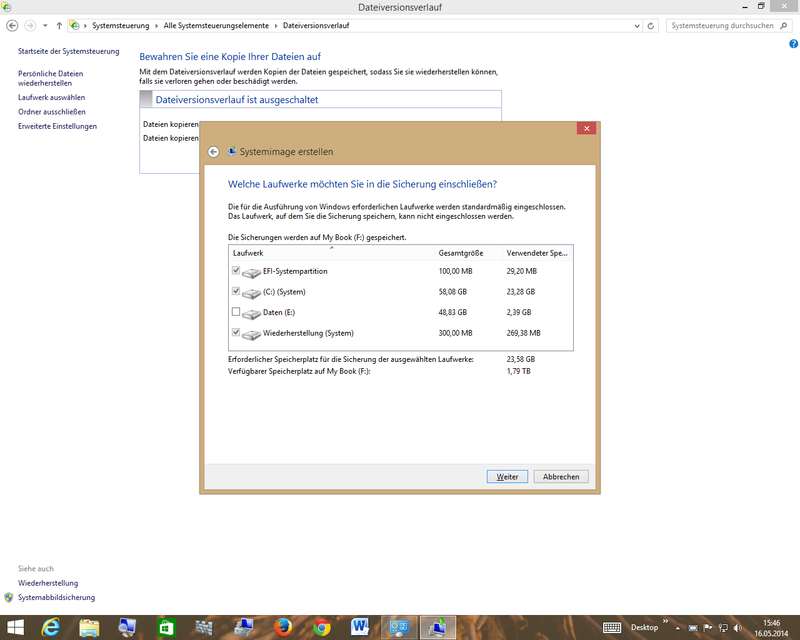This screenshot has height=640, width=800.
Task: Open the address bar history dropdown
Action: (x=637, y=26)
